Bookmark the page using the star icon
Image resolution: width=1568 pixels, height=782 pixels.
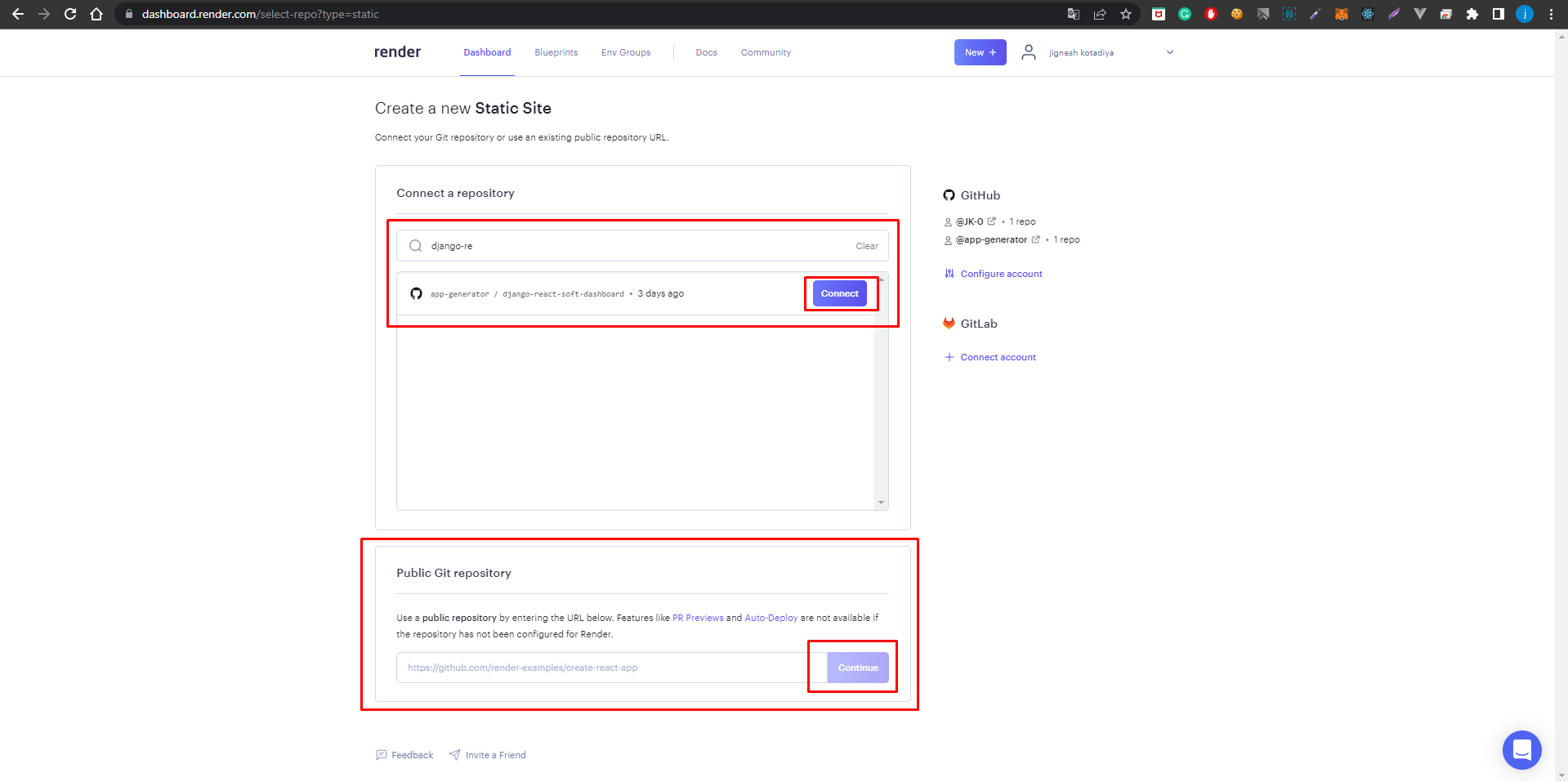(x=1127, y=14)
